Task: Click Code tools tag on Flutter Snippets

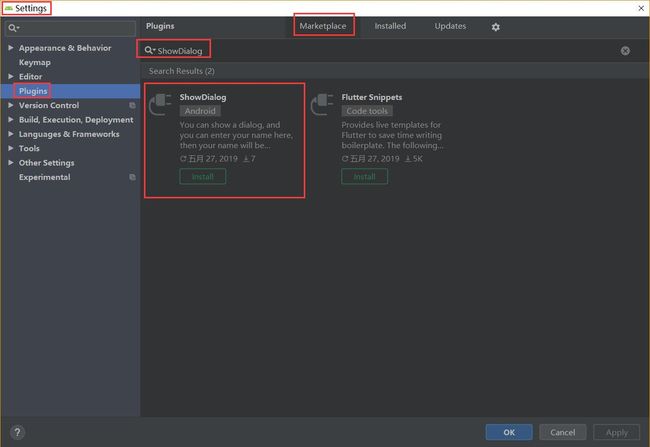Action: pos(367,111)
